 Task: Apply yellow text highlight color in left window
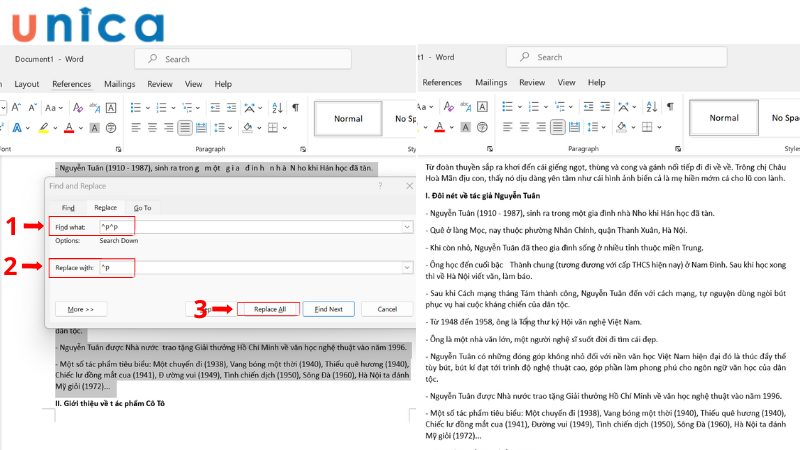42,128
